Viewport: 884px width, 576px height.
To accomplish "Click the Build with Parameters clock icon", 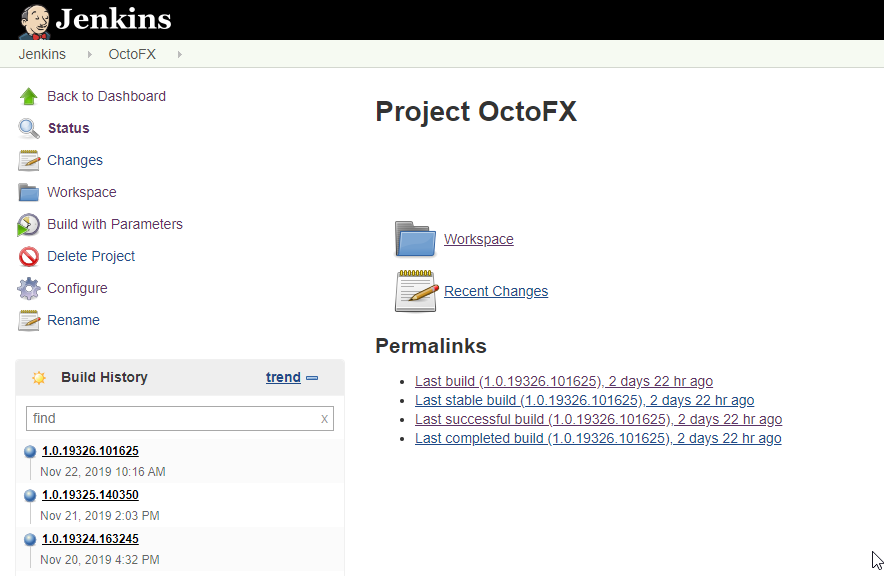I will 28,225.
